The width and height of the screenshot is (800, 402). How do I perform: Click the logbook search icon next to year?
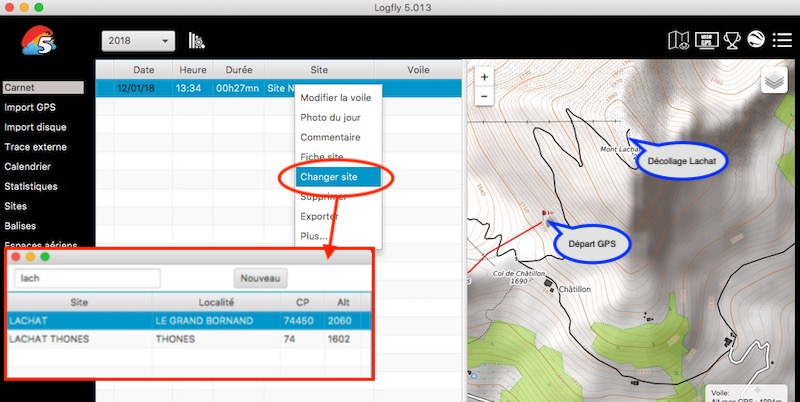point(197,41)
